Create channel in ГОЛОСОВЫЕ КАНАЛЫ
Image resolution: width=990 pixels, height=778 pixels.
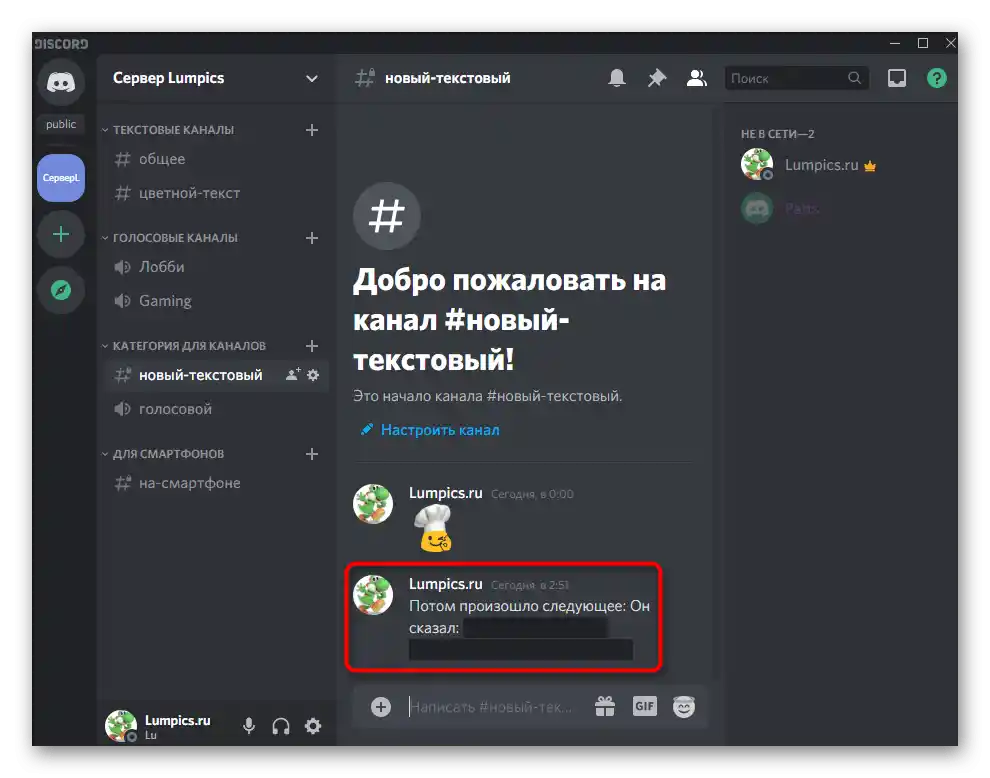click(312, 238)
